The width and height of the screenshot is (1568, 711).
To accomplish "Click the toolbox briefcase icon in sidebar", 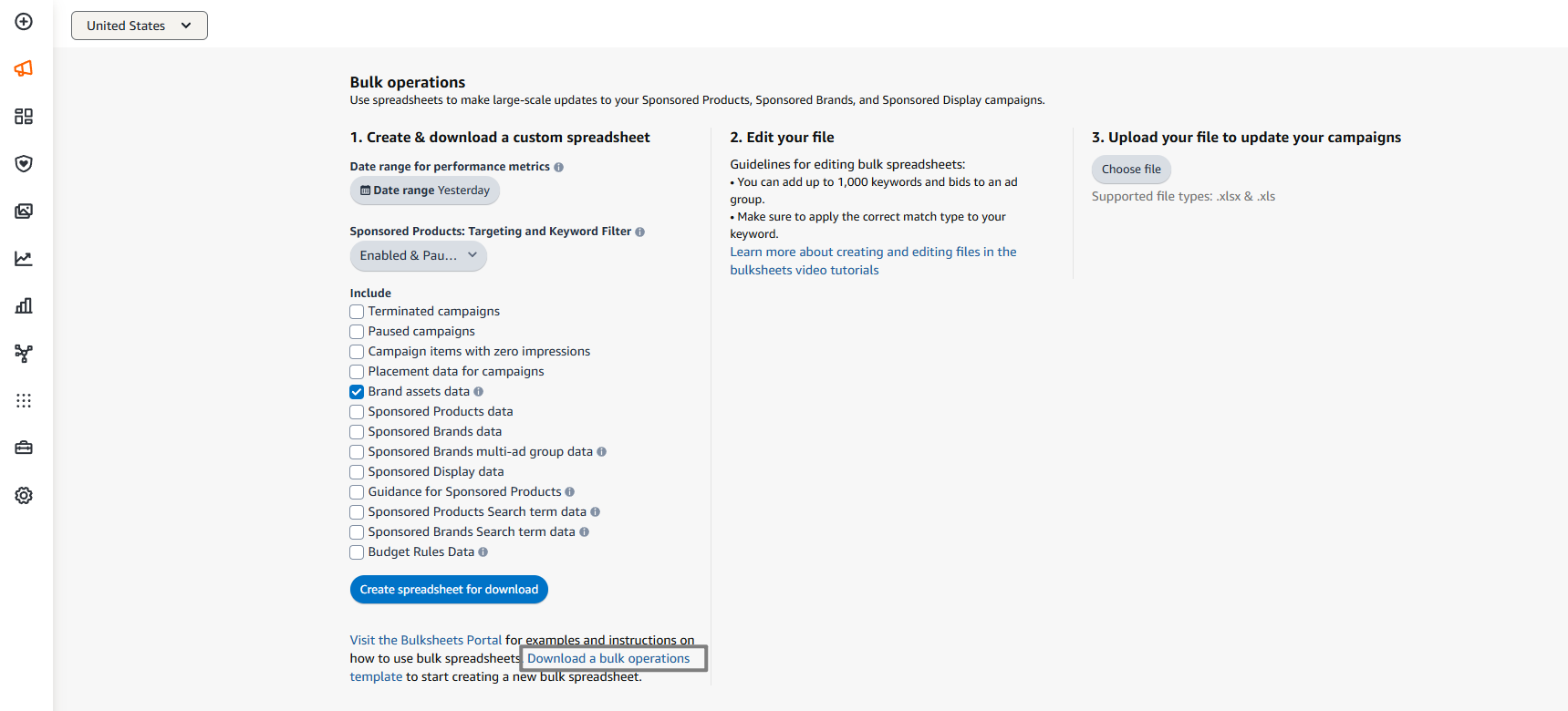I will click(x=23, y=448).
